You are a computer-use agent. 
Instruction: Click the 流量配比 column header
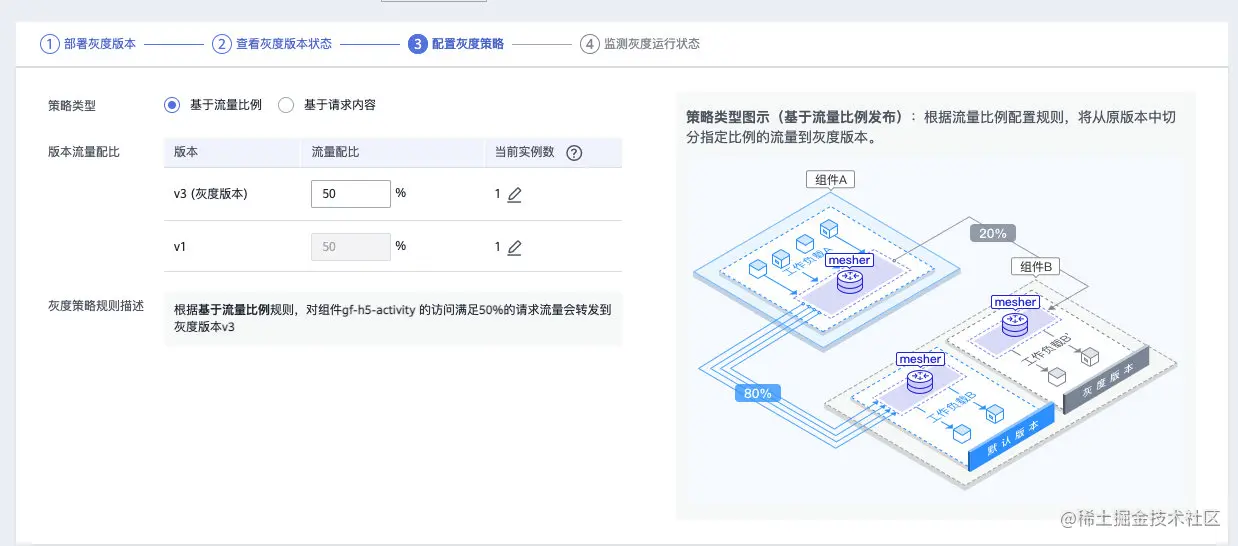[x=335, y=153]
